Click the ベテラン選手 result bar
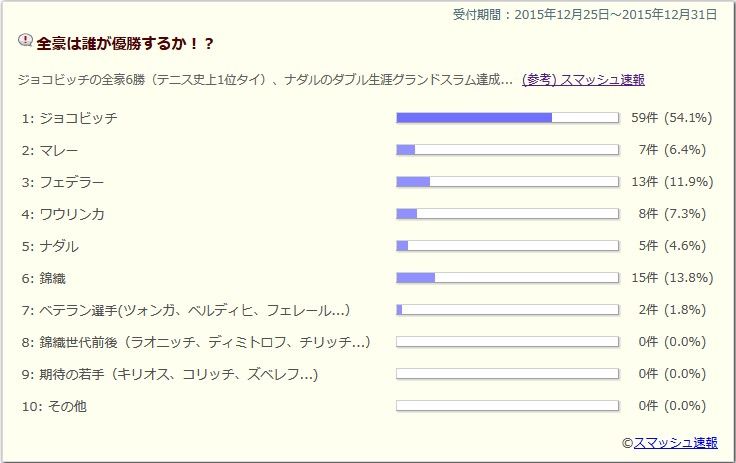 pos(507,310)
